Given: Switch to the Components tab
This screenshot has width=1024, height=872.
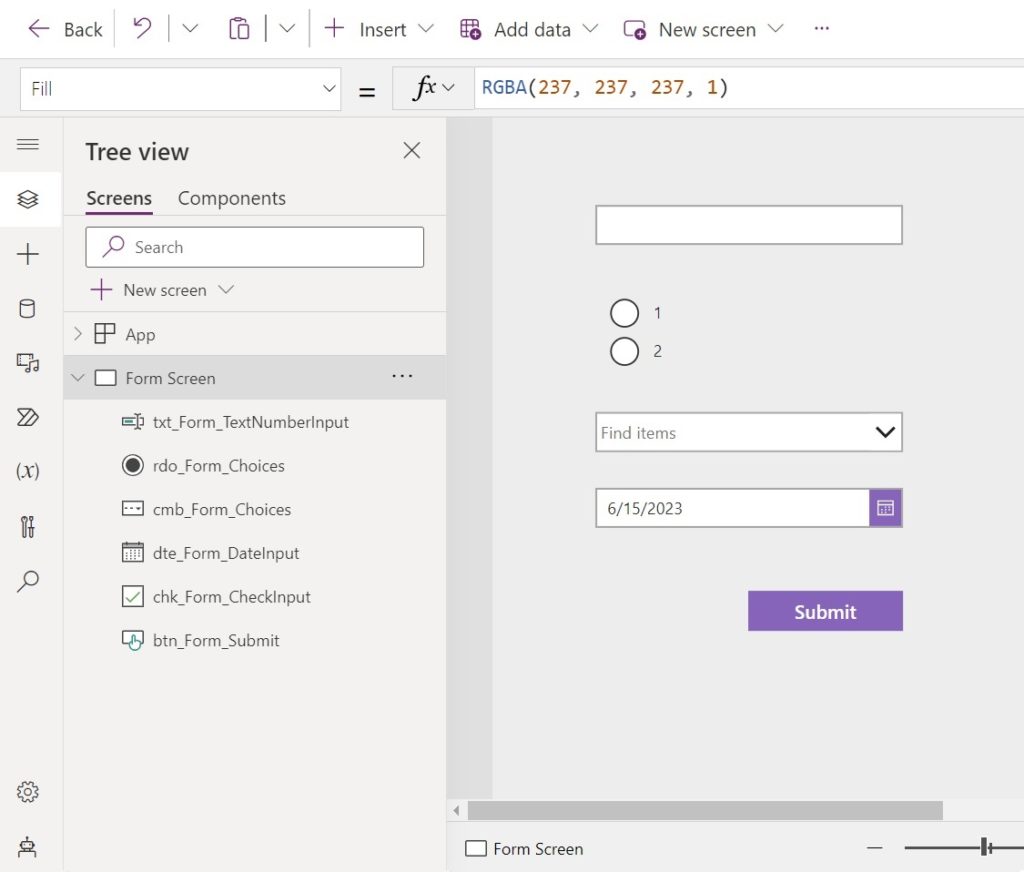Looking at the screenshot, I should [x=231, y=198].
